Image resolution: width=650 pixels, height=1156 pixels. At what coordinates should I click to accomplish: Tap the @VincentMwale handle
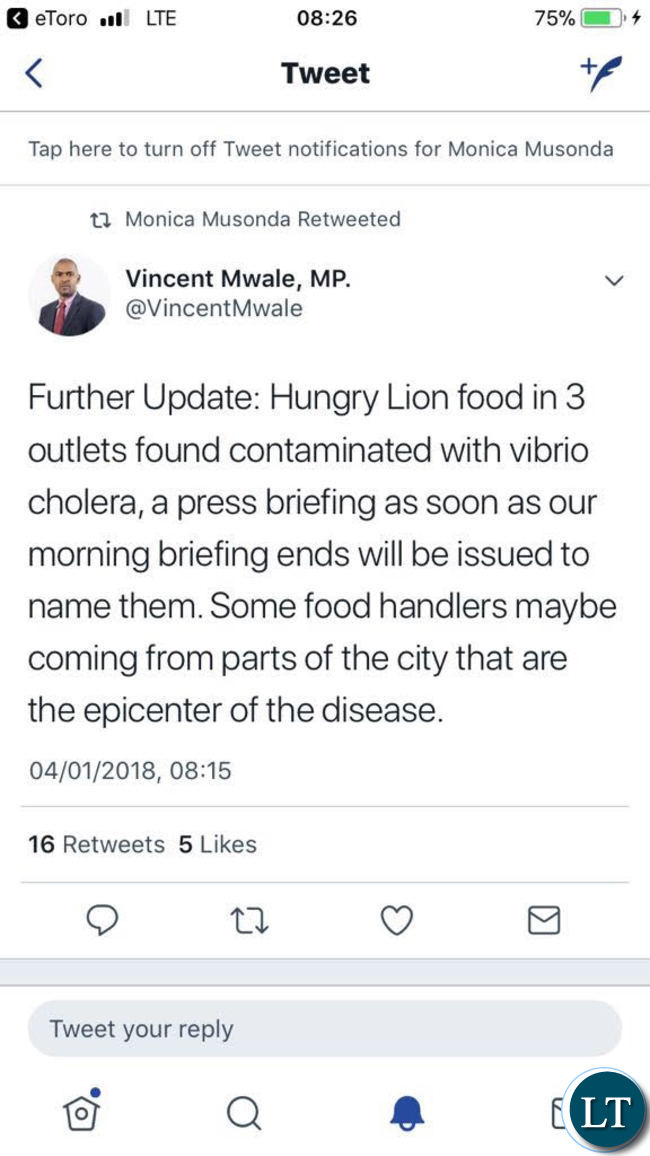(214, 309)
